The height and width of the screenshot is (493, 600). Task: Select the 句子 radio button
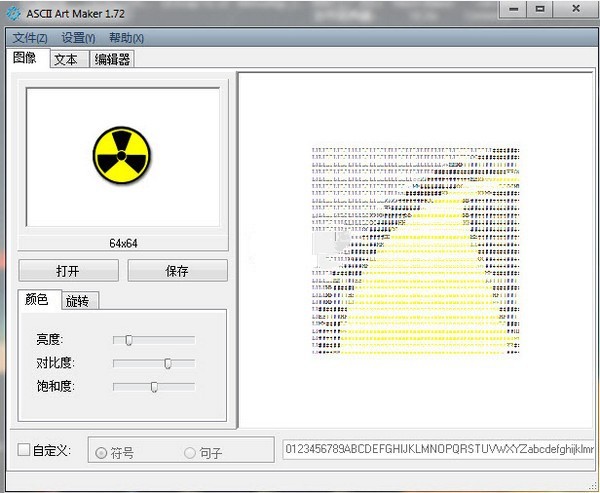[190, 453]
